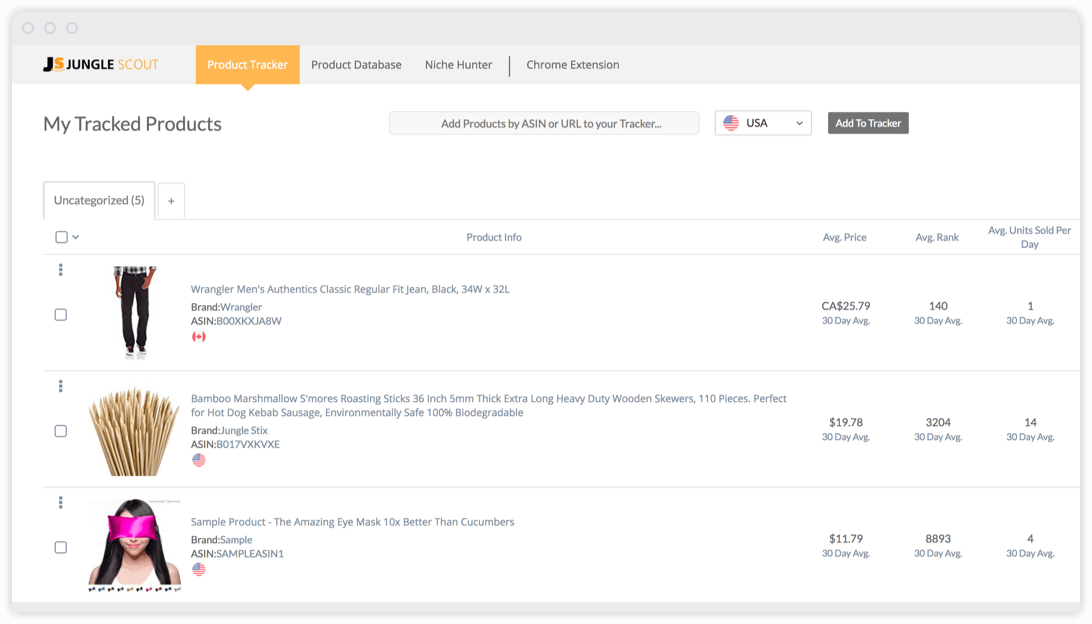Switch to the Product Tracker tab

point(247,65)
